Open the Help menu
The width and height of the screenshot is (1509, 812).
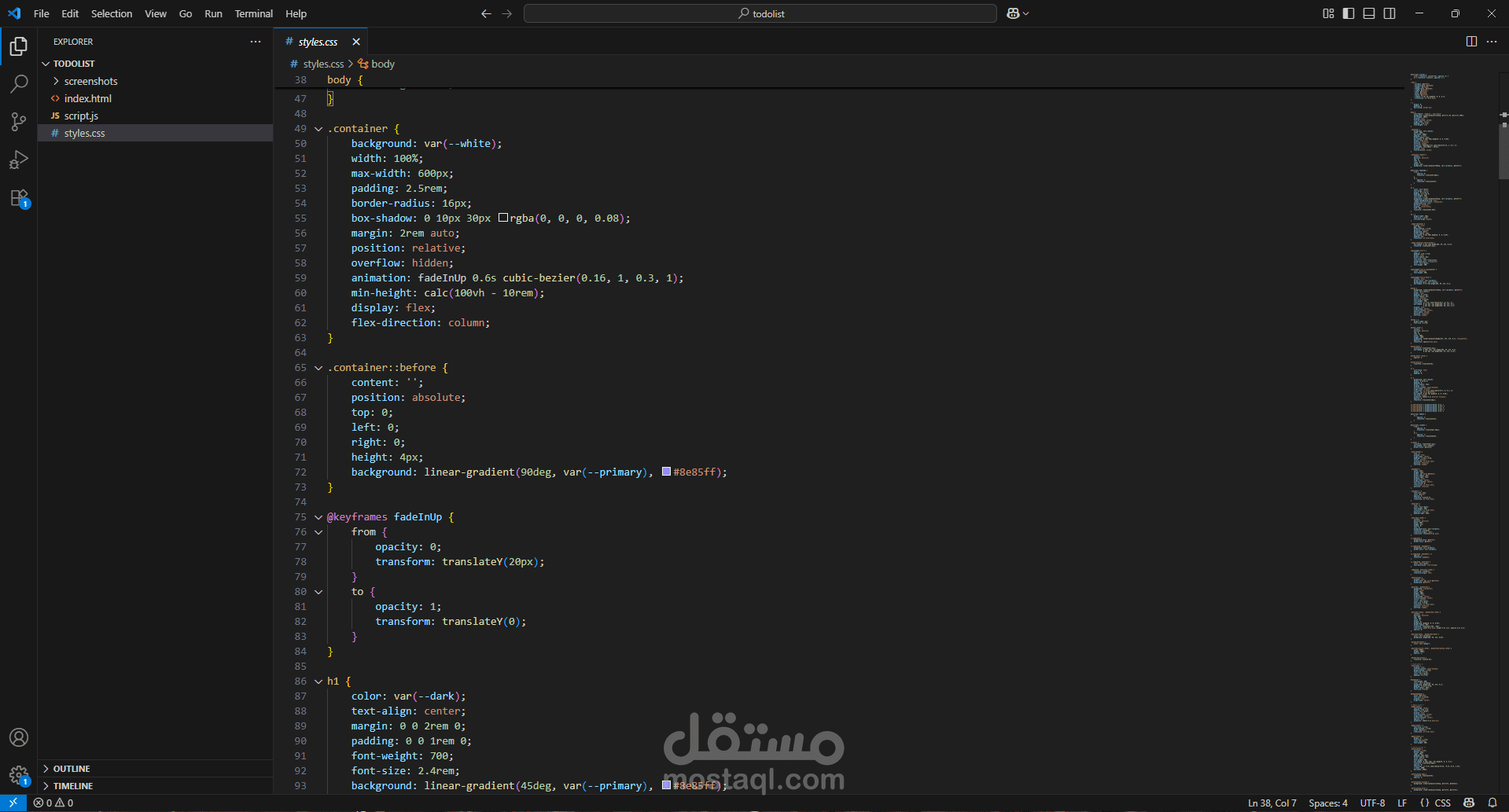(x=296, y=13)
